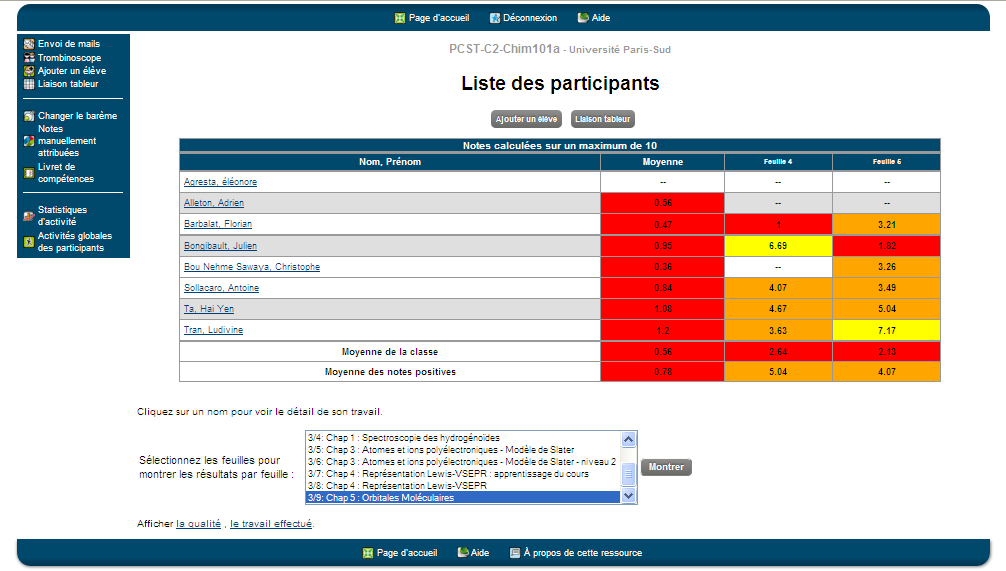Click the 'la qualité' link

(198, 524)
